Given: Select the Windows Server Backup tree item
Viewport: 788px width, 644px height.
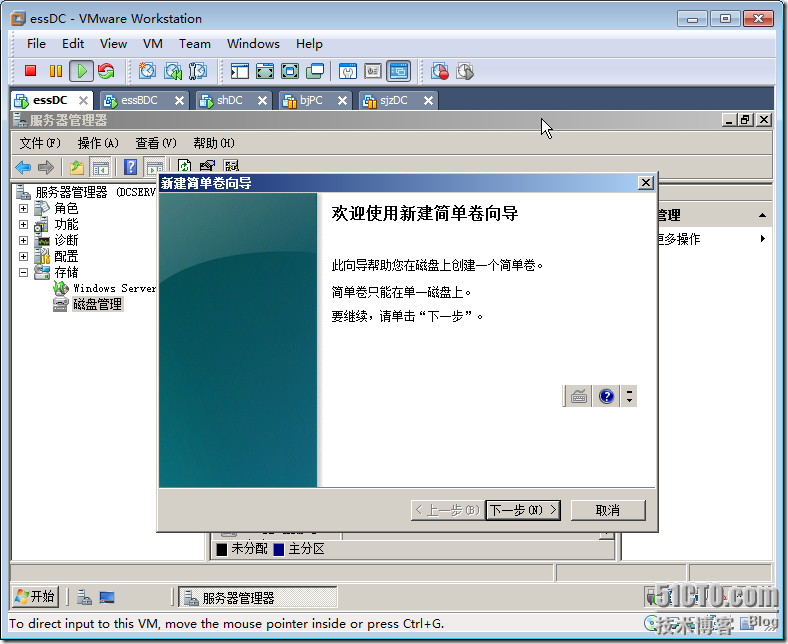Looking at the screenshot, I should [114, 288].
